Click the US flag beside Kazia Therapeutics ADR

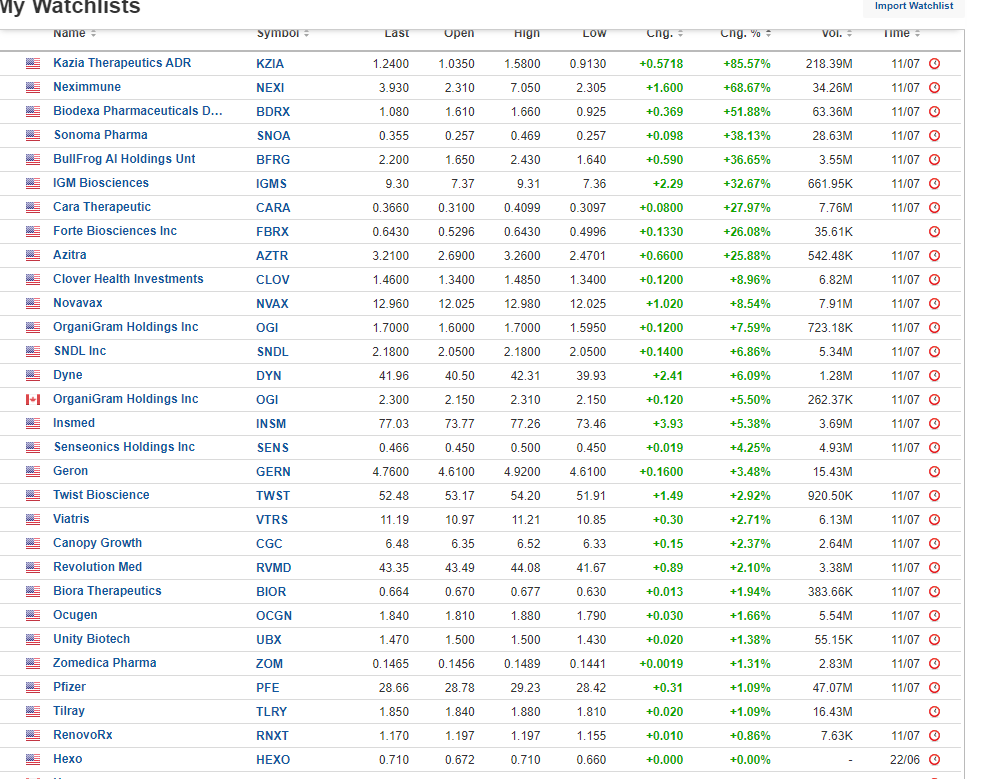click(x=33, y=63)
